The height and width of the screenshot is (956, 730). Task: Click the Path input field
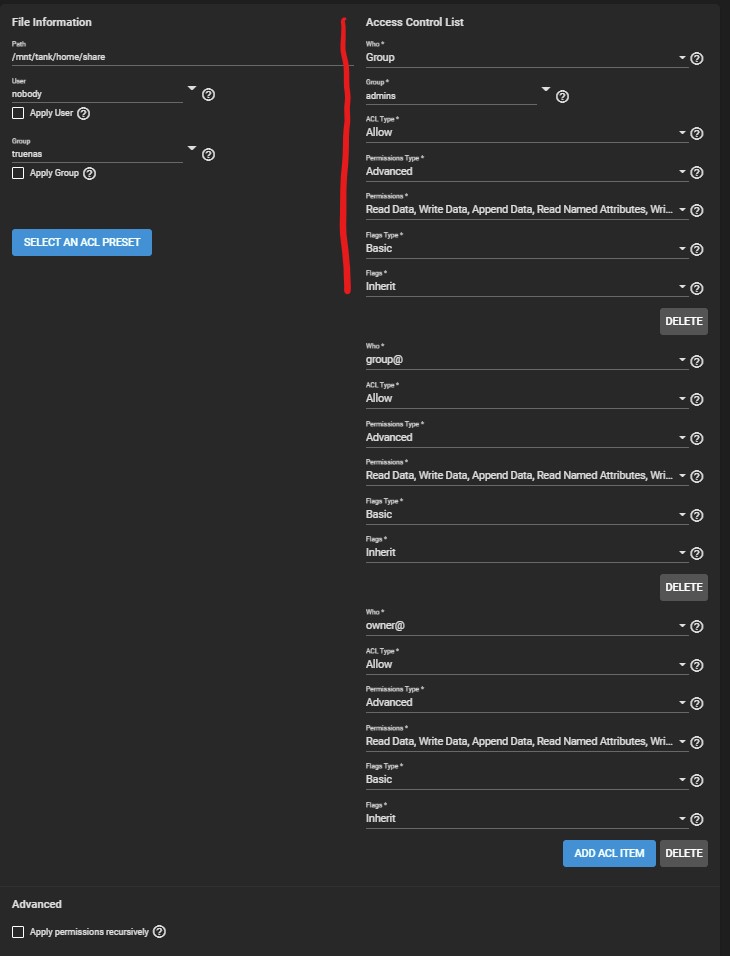(x=175, y=57)
